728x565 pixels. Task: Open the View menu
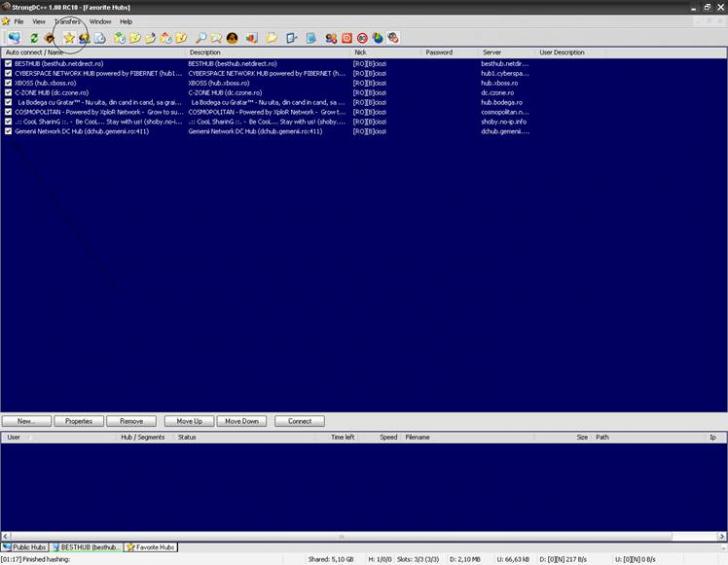pyautogui.click(x=39, y=21)
